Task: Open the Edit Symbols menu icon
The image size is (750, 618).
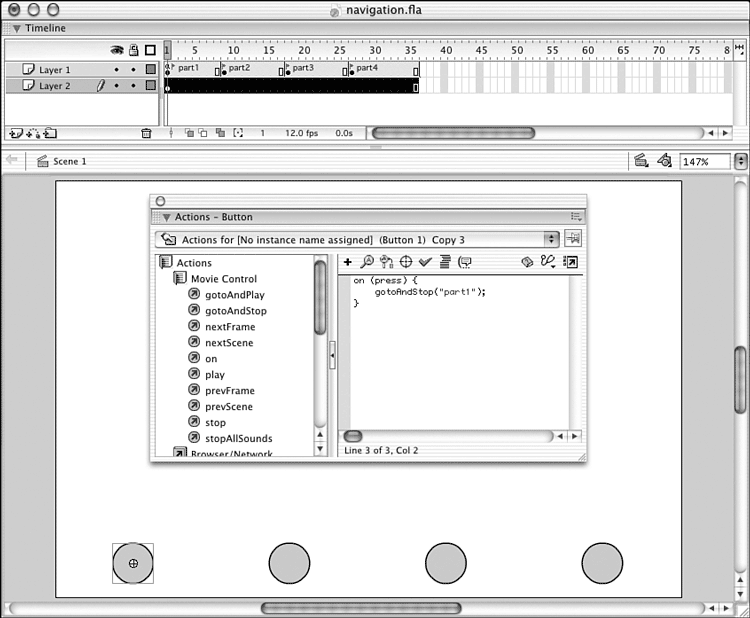Action: pyautogui.click(x=665, y=161)
